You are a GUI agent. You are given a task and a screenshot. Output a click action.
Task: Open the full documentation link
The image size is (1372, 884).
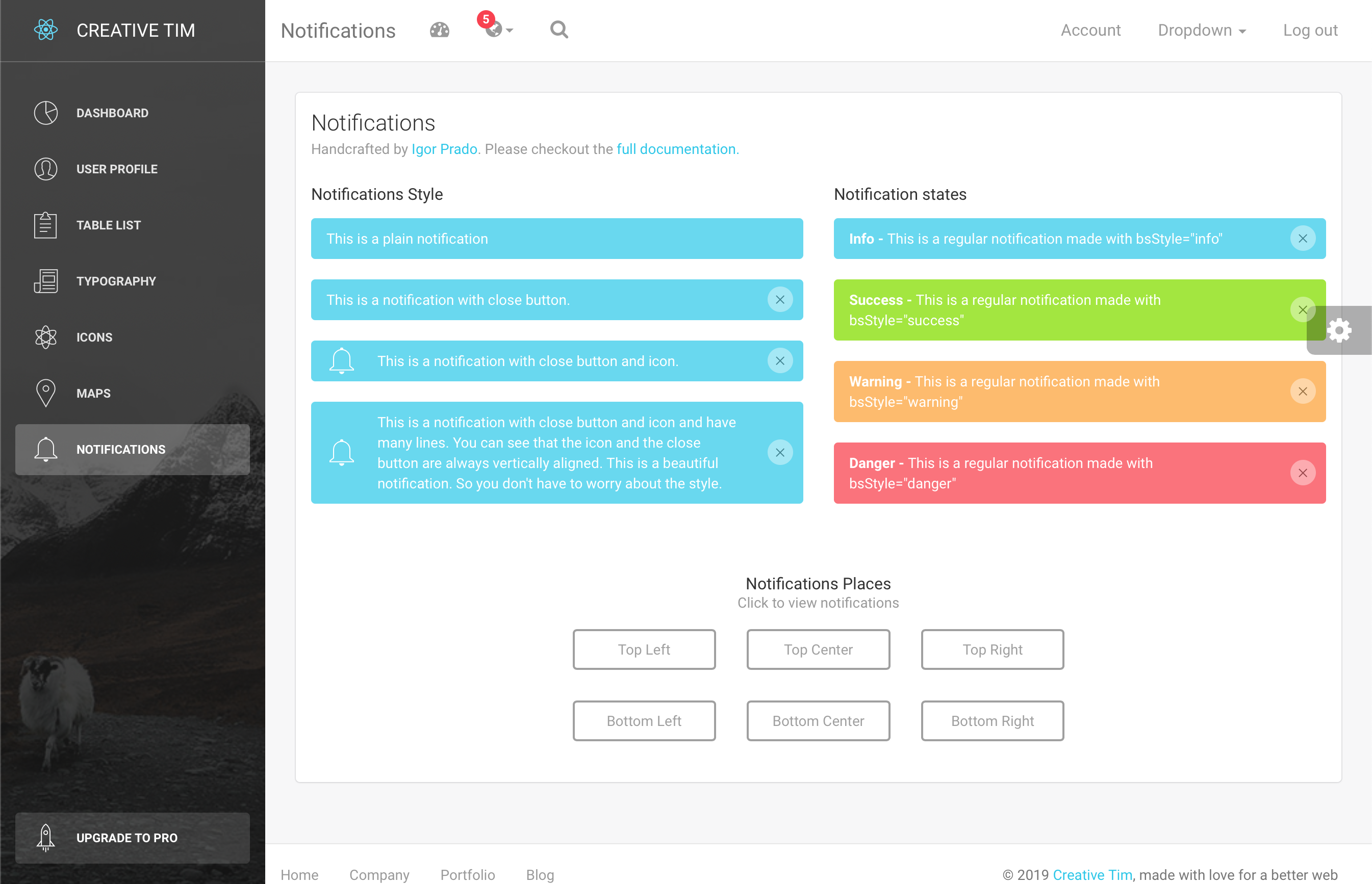676,150
